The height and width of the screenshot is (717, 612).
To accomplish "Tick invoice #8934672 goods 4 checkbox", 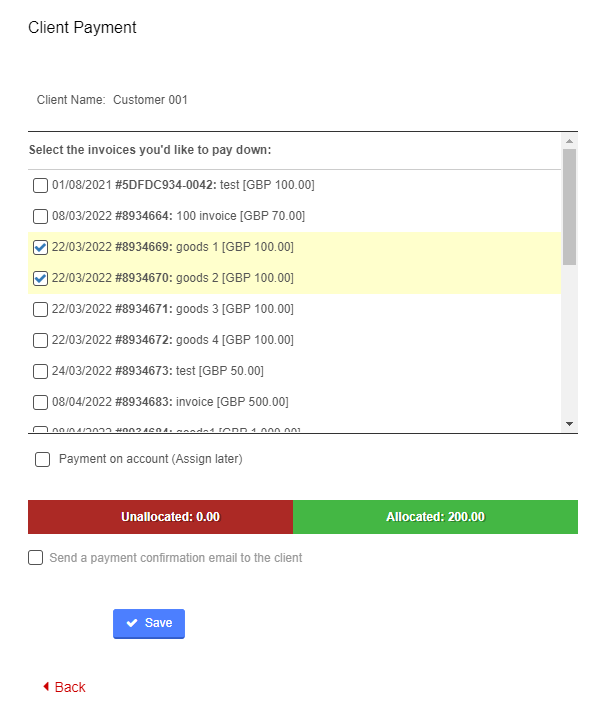I will 40,340.
